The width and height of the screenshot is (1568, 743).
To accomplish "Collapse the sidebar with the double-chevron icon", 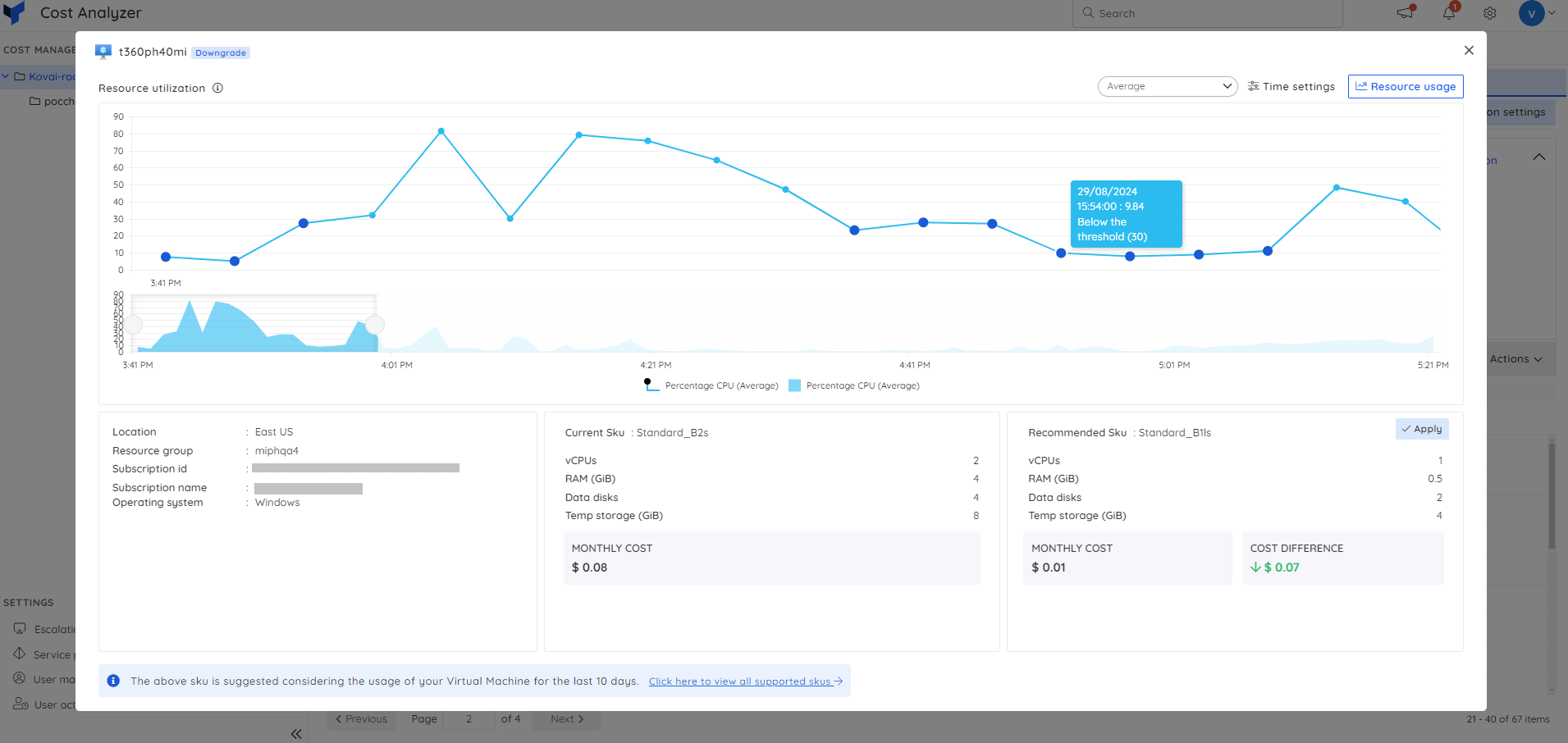I will point(296,734).
